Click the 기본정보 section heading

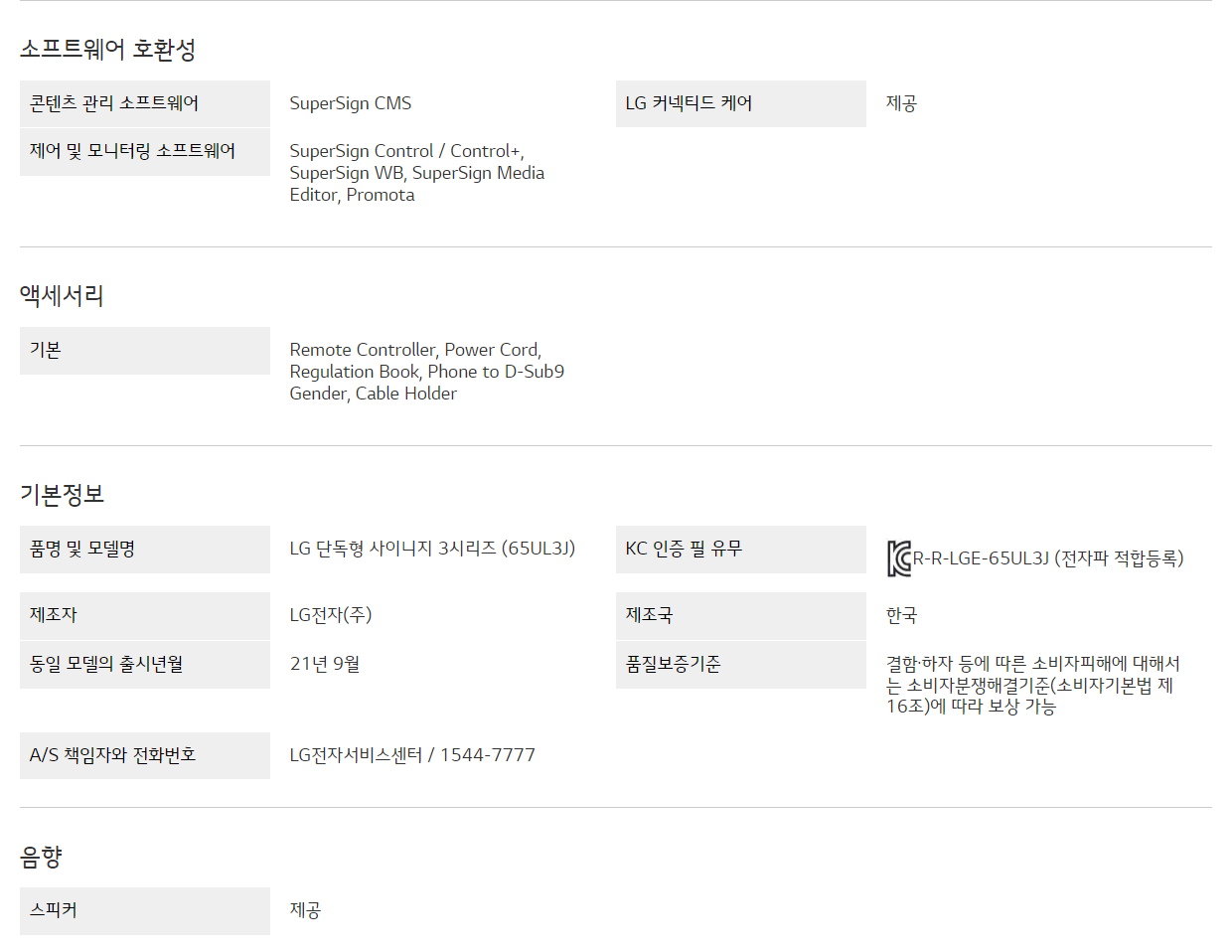pos(62,494)
